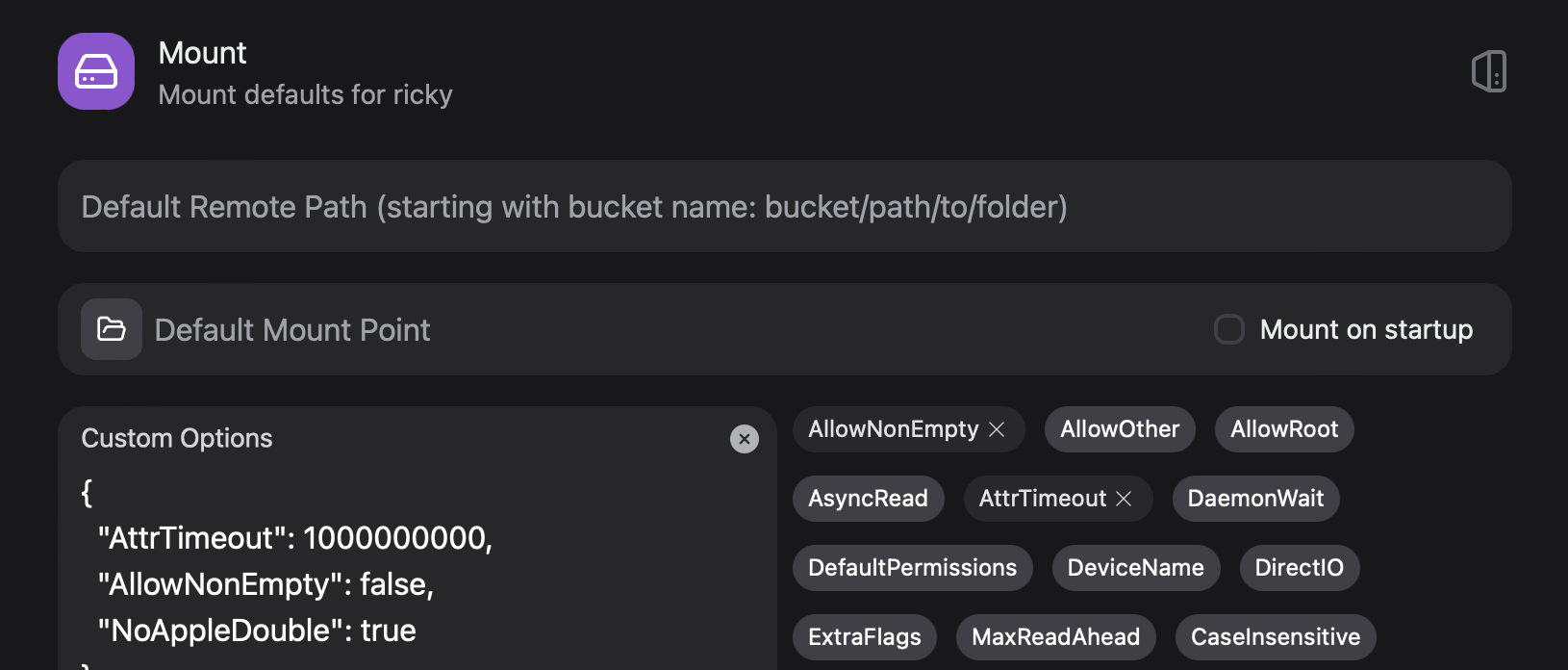The width and height of the screenshot is (1568, 670).
Task: Add the ExtraFlags option chip
Action: coord(864,637)
